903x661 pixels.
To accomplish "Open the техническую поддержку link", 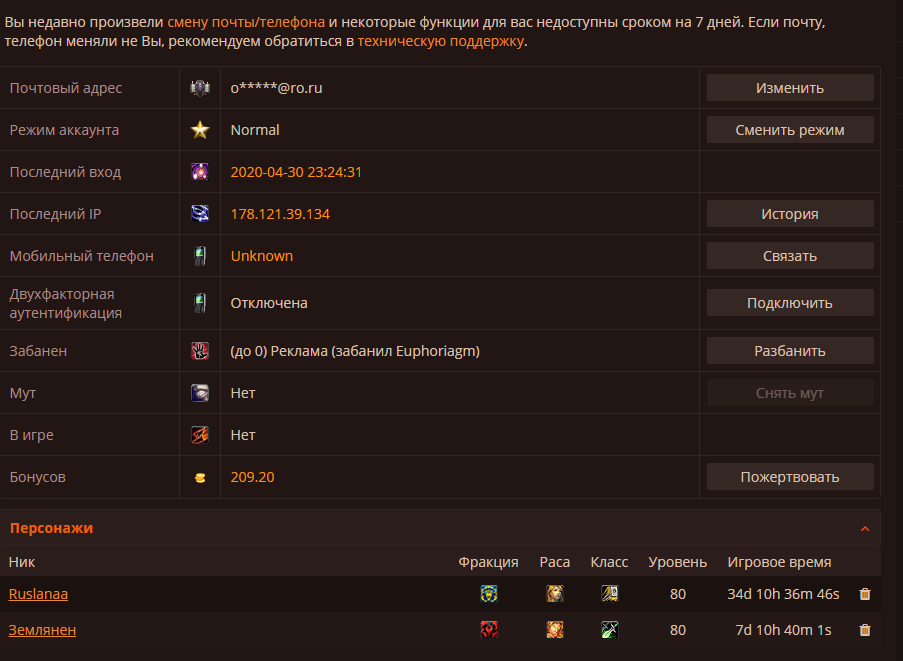I will [x=441, y=41].
